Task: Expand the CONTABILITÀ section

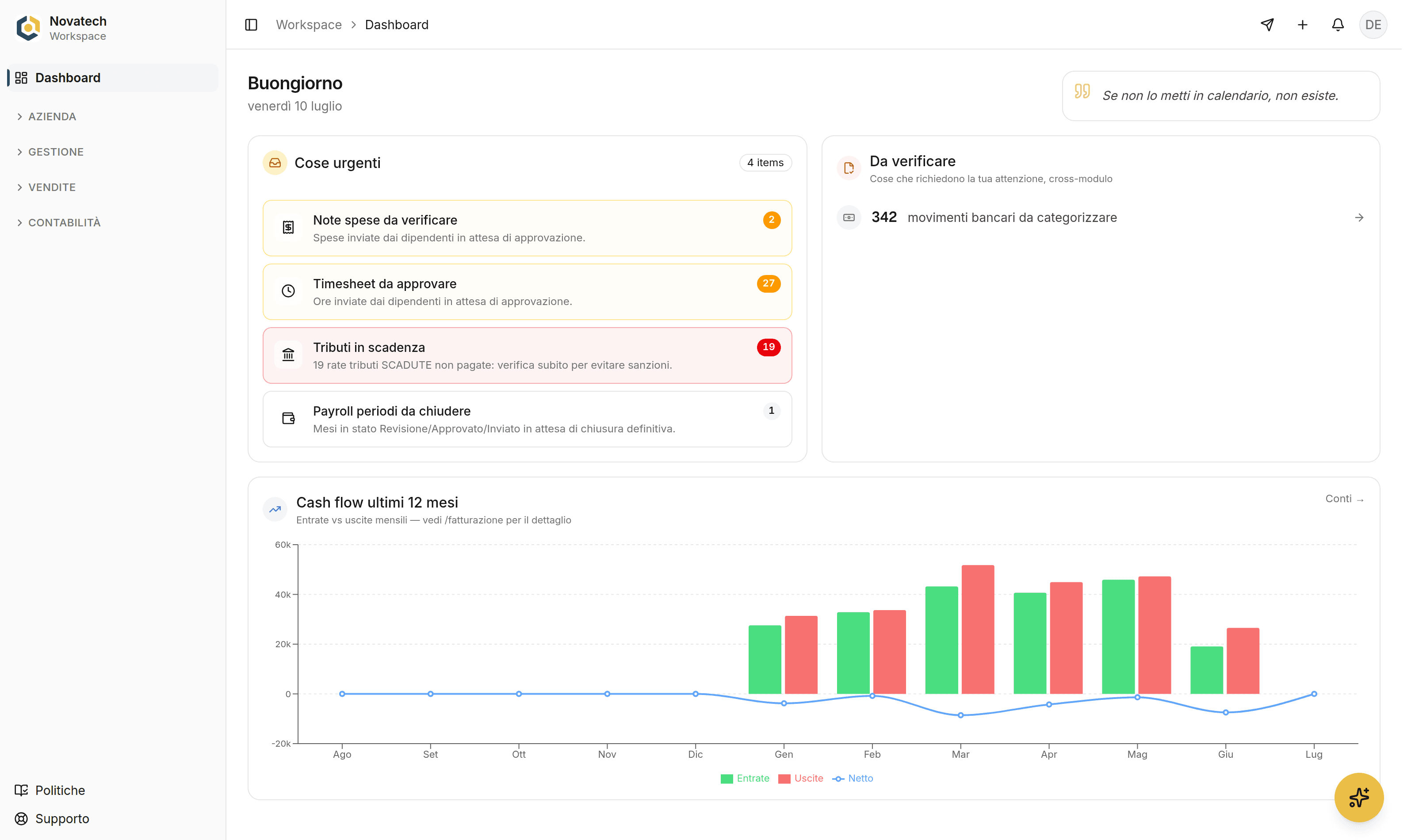Action: pyautogui.click(x=65, y=222)
